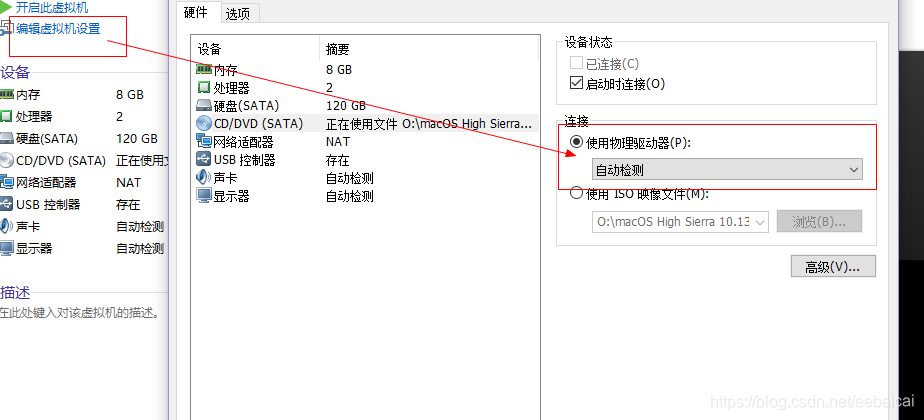Select 处理器 row text in hardware list
This screenshot has width=924, height=420.
232,88
